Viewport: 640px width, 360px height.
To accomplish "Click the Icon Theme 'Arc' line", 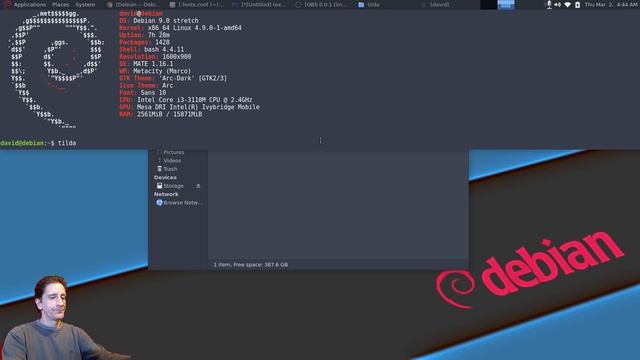I will (167, 86).
